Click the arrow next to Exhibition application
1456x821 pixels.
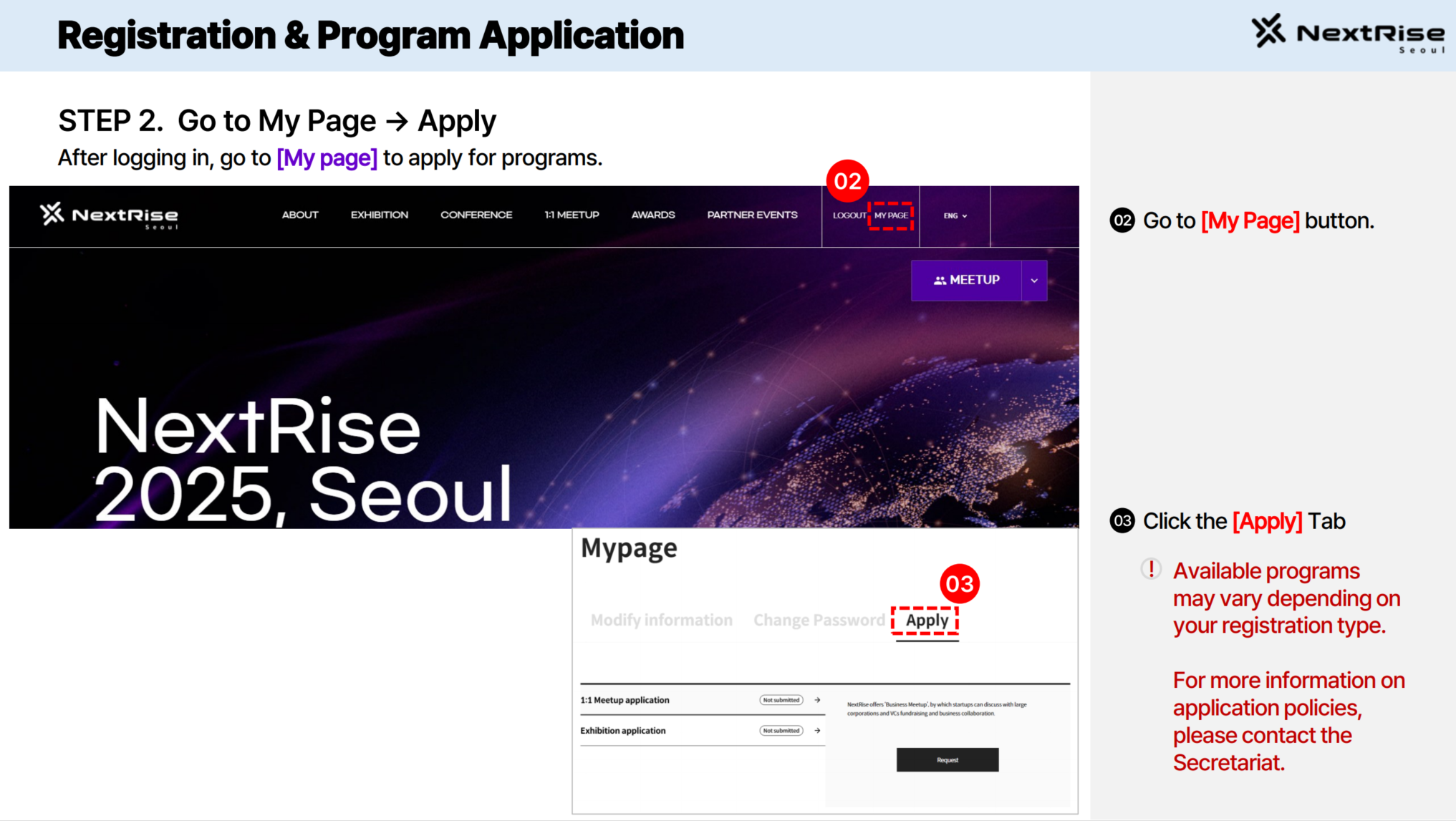click(817, 731)
